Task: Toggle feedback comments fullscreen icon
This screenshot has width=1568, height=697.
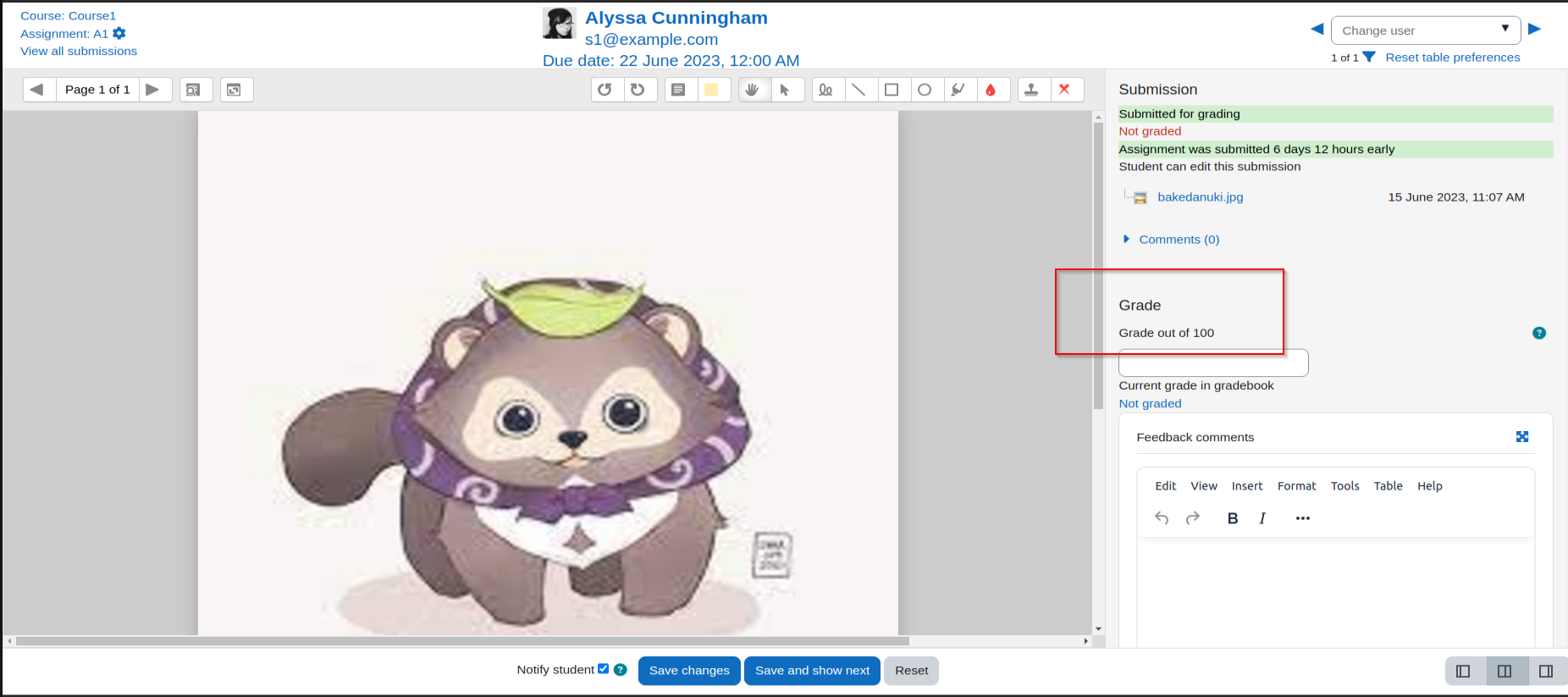Action: [1522, 437]
